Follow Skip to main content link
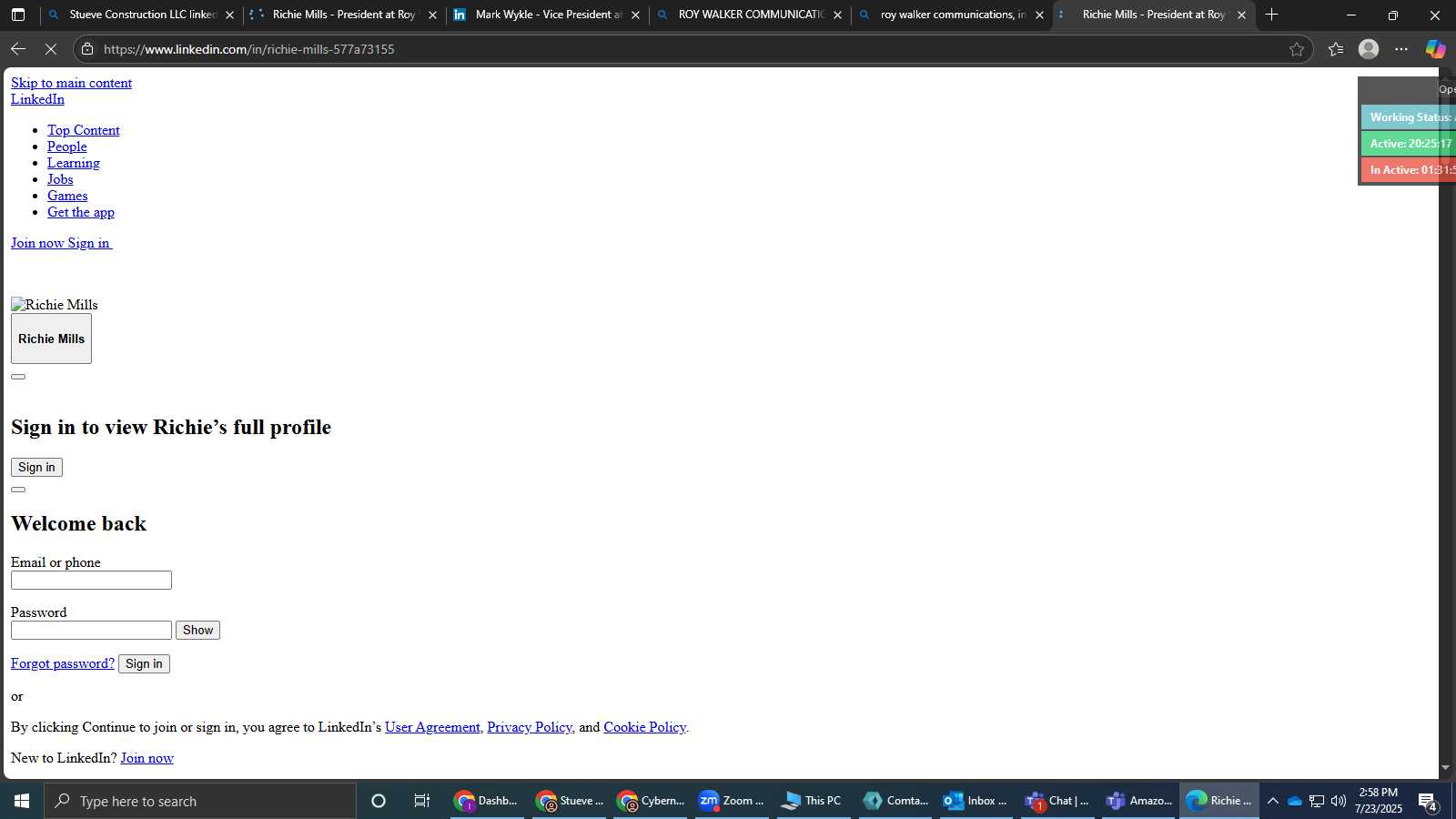Screen dimensions: 1456x819 point(71,83)
